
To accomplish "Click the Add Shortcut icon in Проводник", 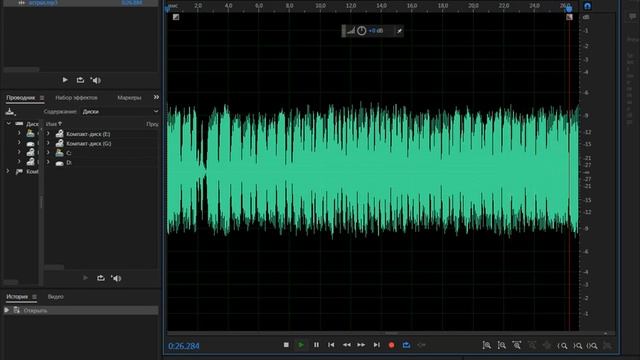I will pyautogui.click(x=10, y=112).
